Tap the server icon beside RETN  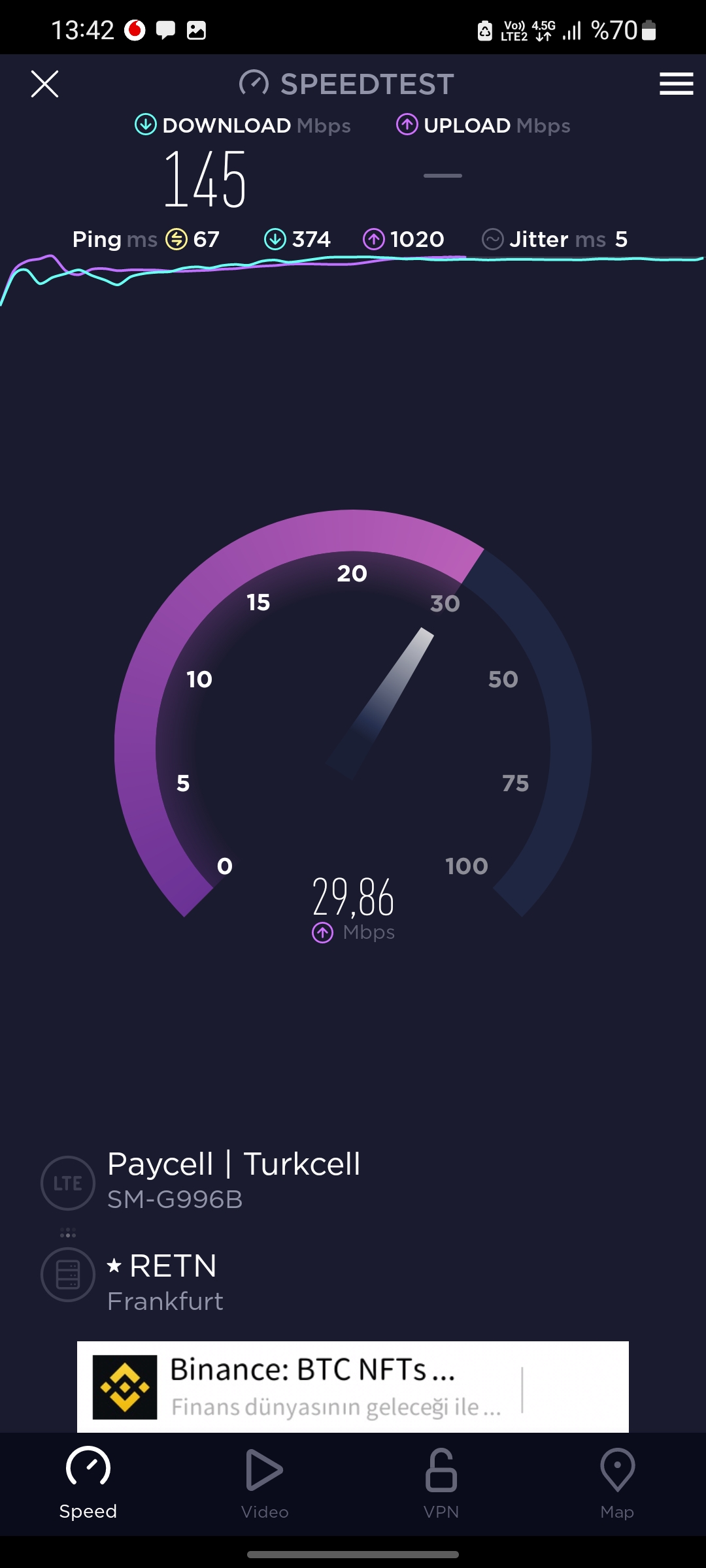point(68,1275)
